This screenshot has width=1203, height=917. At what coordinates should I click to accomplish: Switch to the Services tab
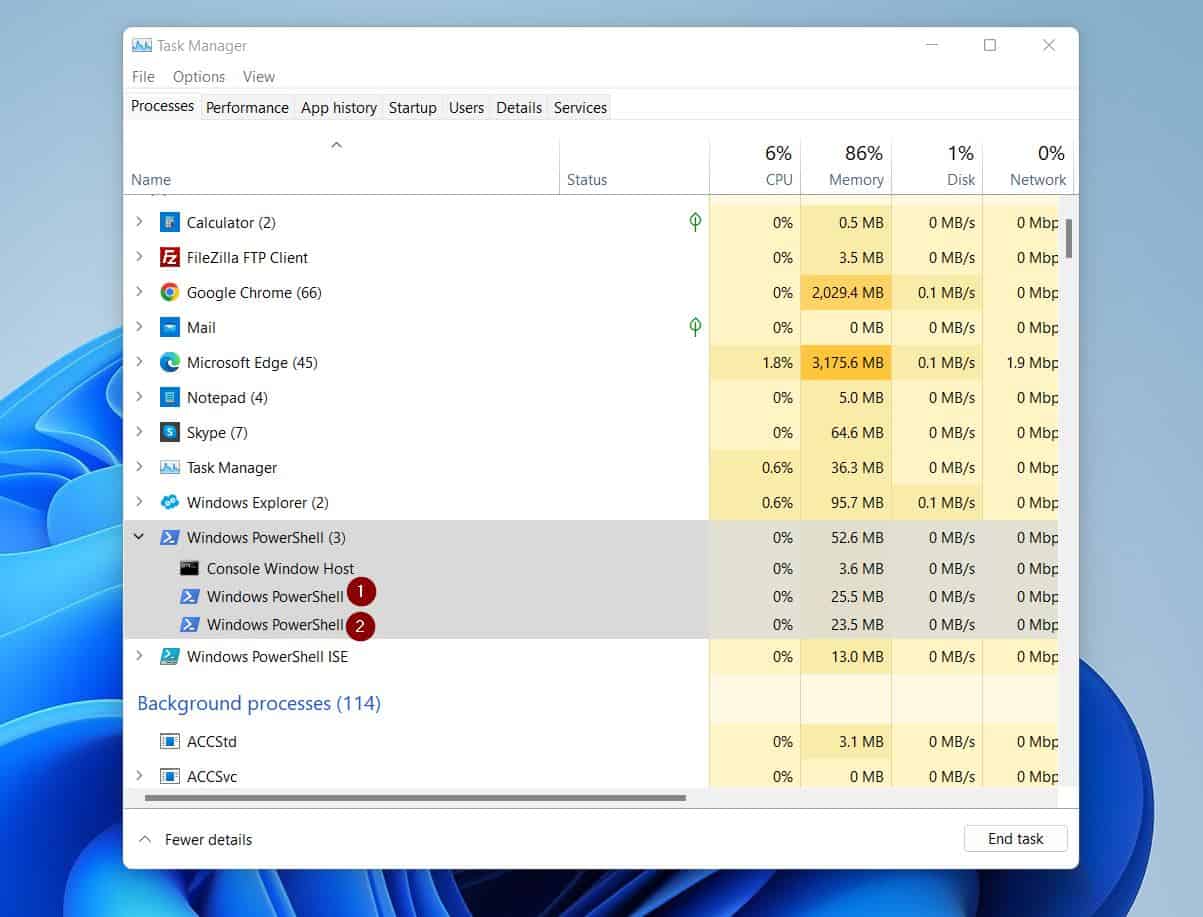580,107
